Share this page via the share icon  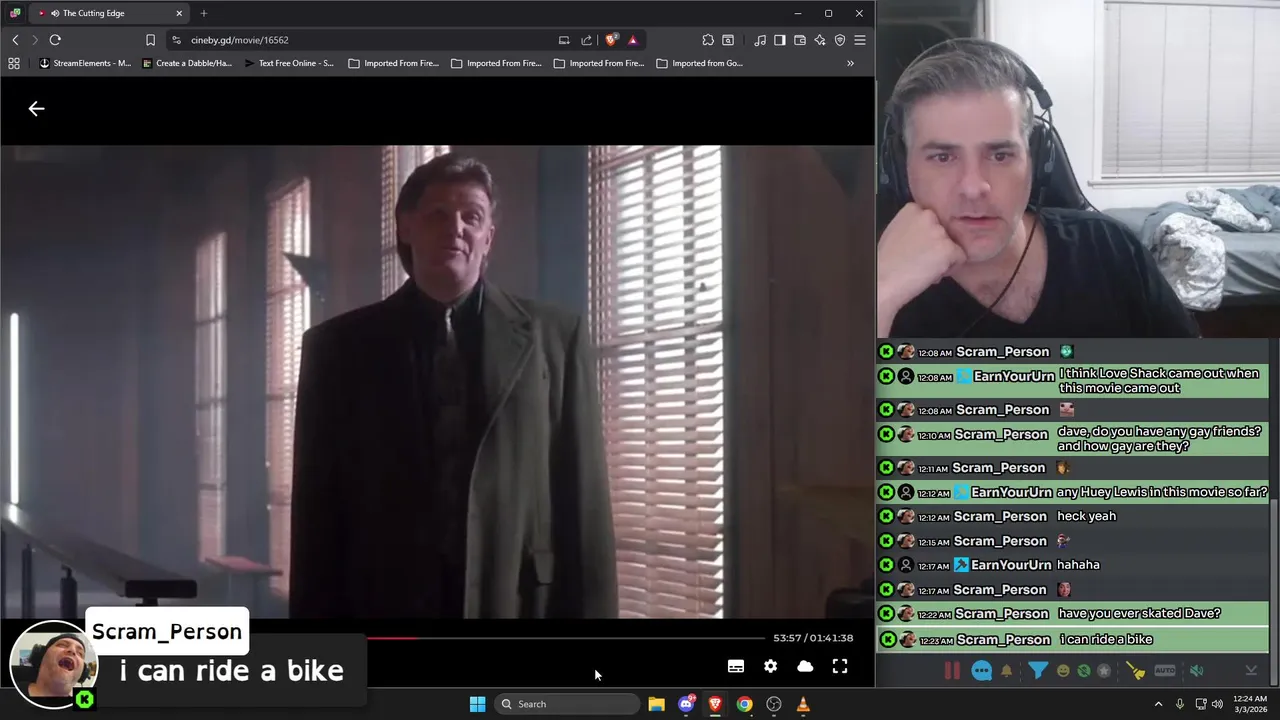(x=586, y=40)
